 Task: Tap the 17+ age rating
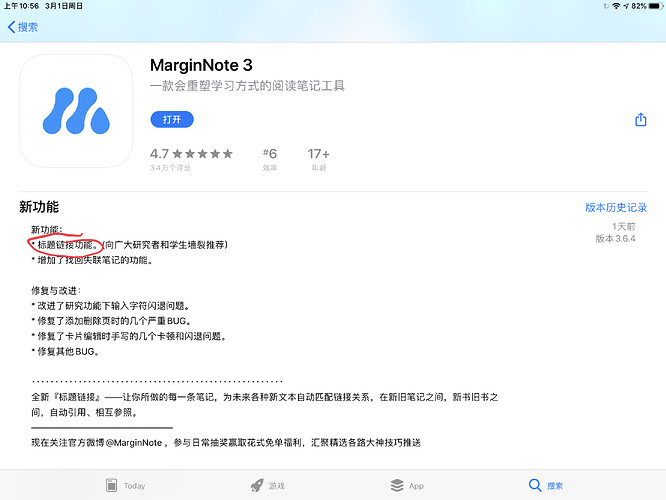coord(319,159)
